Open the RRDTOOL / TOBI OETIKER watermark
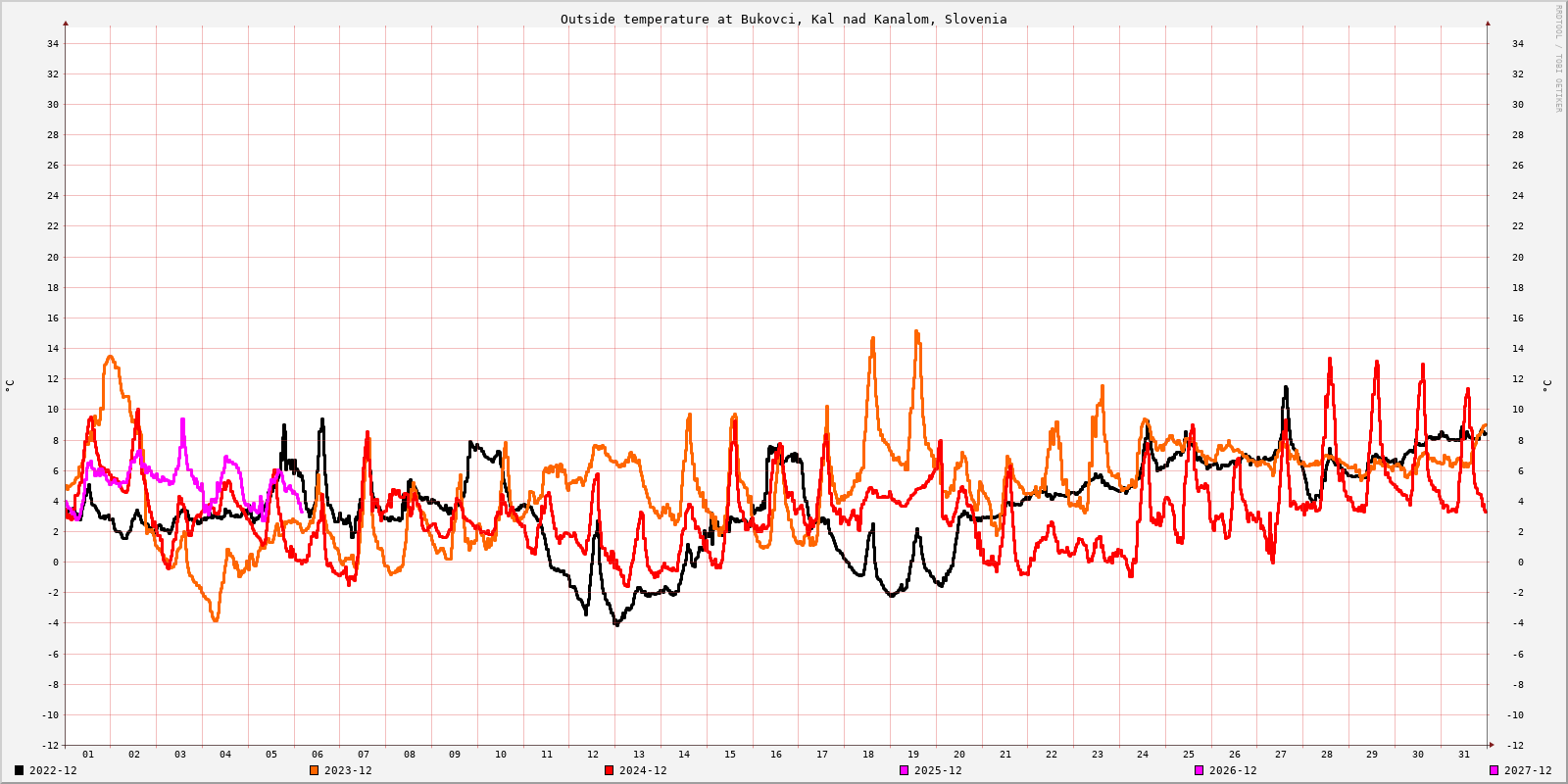The image size is (1568, 784). click(x=1558, y=59)
